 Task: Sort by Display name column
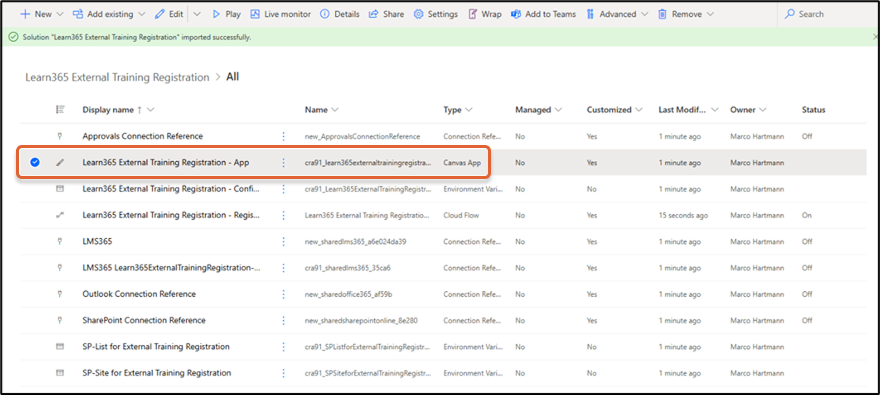click(x=108, y=110)
